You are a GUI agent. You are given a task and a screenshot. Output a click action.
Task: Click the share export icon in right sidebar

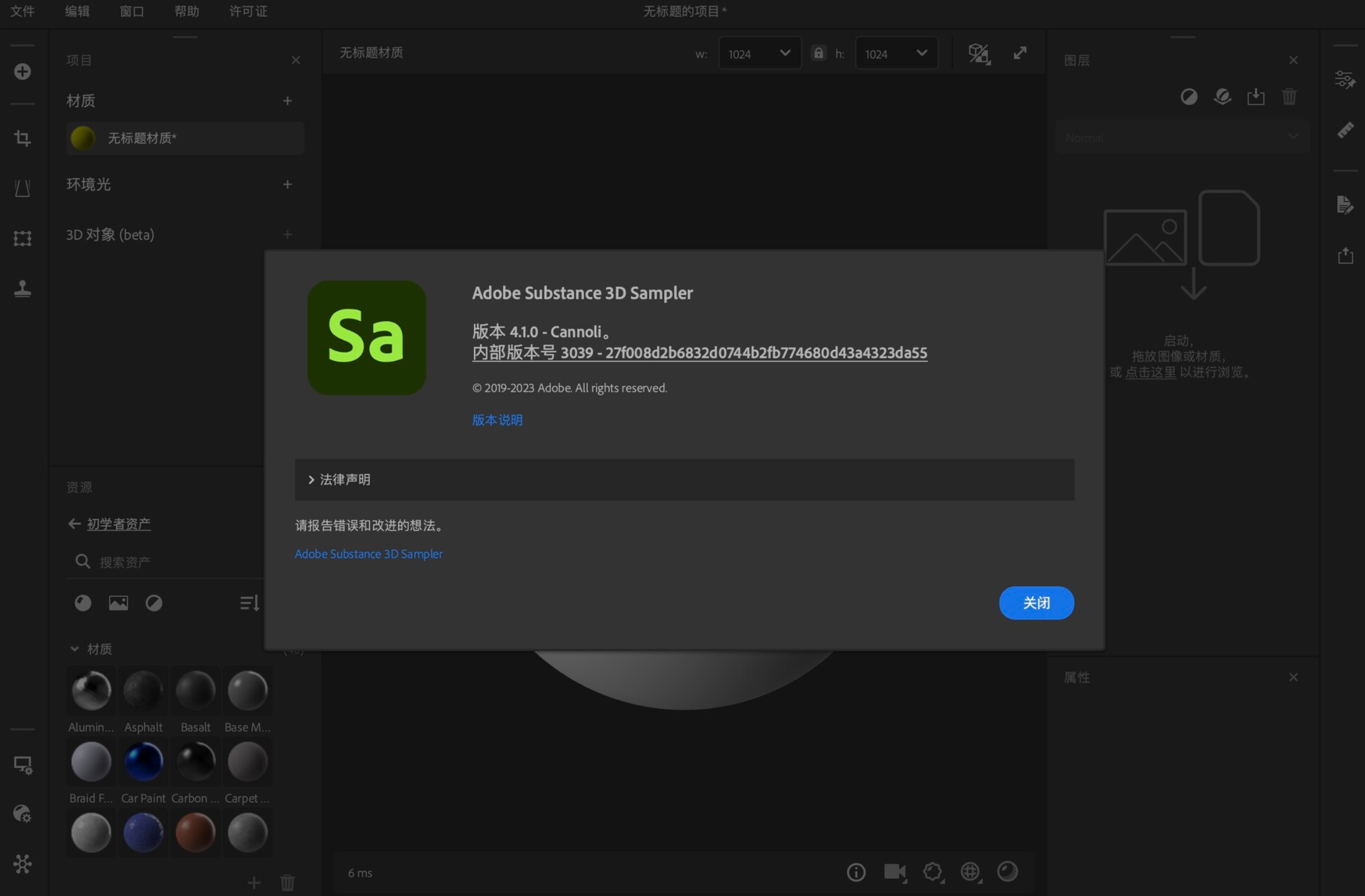pos(1345,255)
